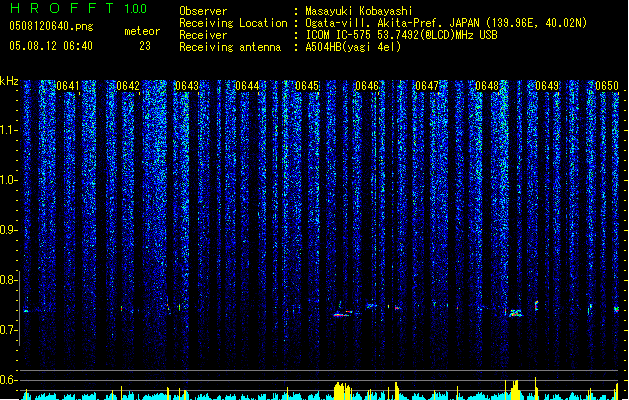This screenshot has height=400, width=629.
Task: Click the 0644 time marker
Action: point(247,86)
